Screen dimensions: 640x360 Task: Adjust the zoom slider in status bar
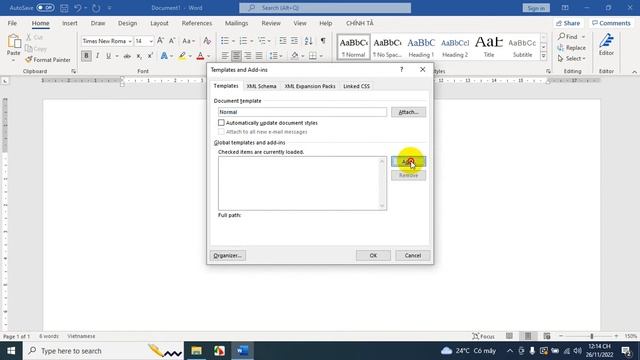(591, 336)
